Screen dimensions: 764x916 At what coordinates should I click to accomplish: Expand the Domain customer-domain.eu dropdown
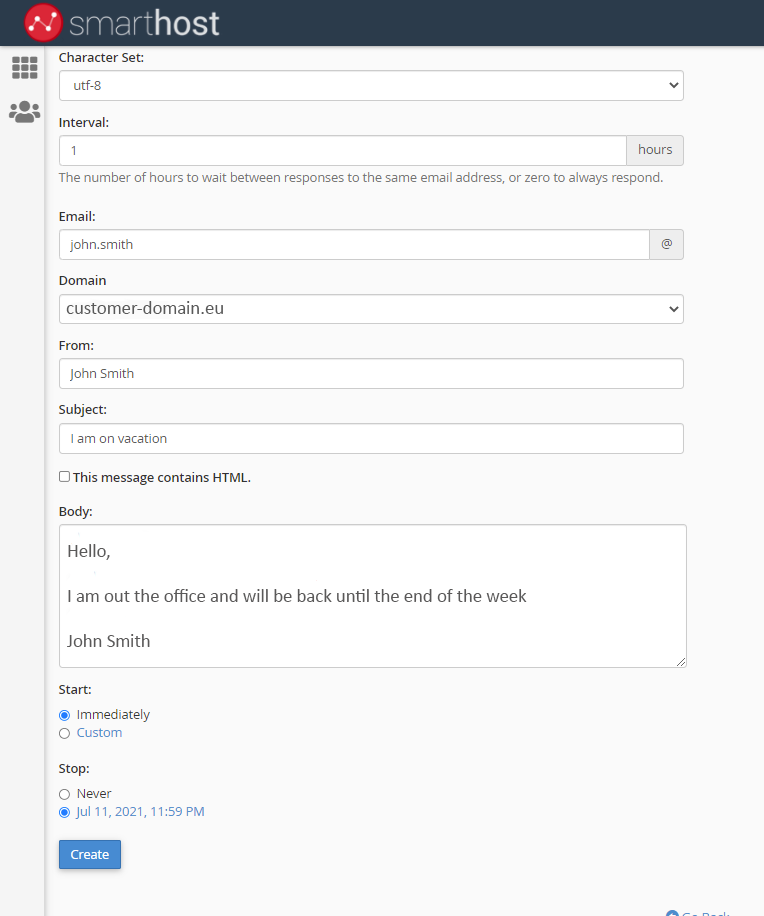pos(371,309)
